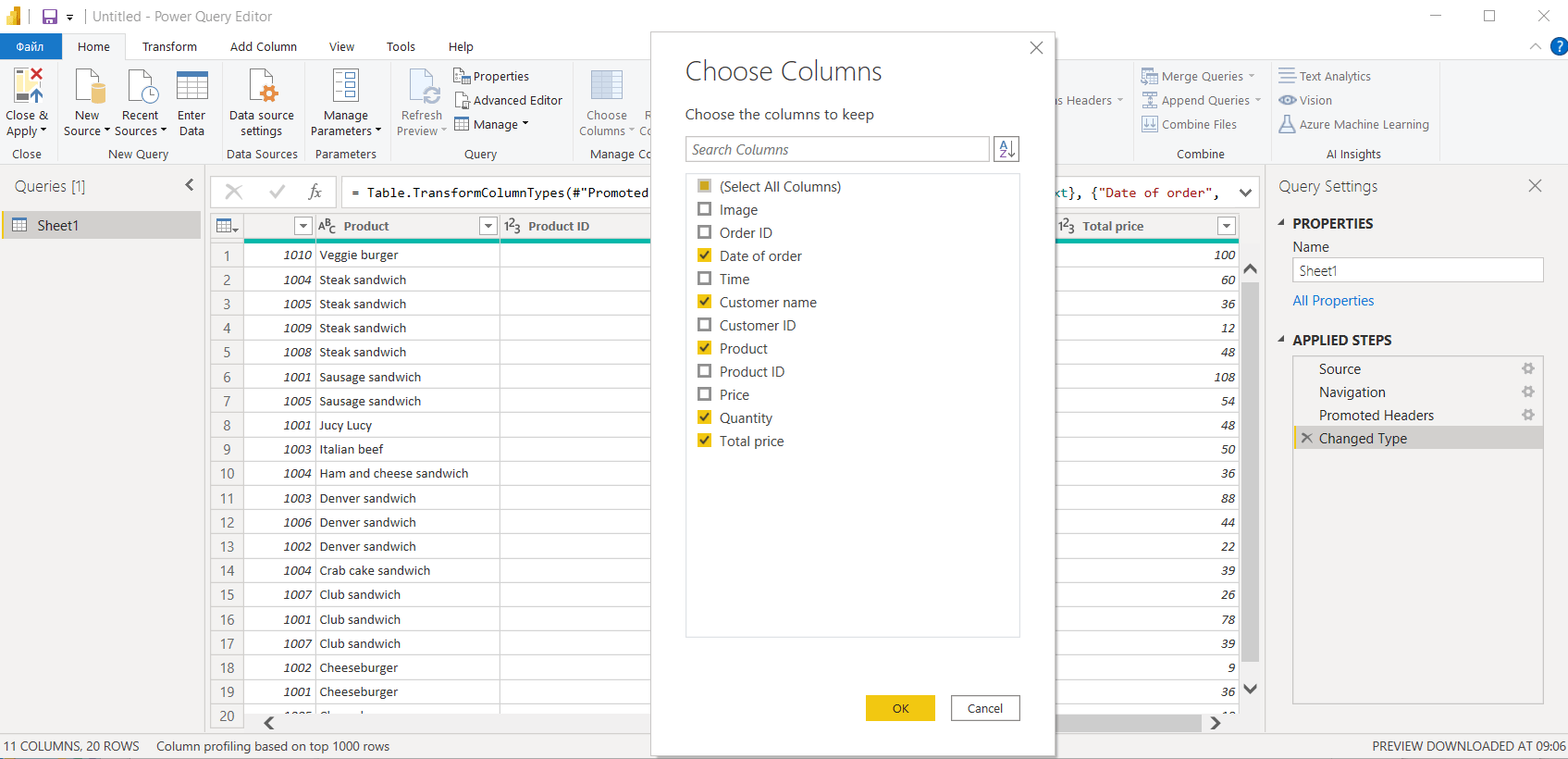Open the Promoted Headers step gear settings
This screenshot has height=759, width=1568.
pyautogui.click(x=1527, y=415)
